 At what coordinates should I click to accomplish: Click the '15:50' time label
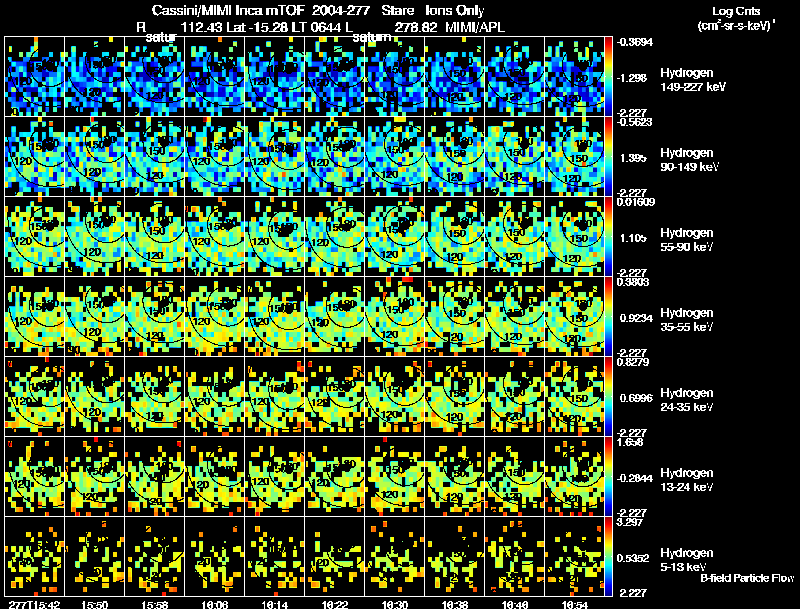(94, 605)
